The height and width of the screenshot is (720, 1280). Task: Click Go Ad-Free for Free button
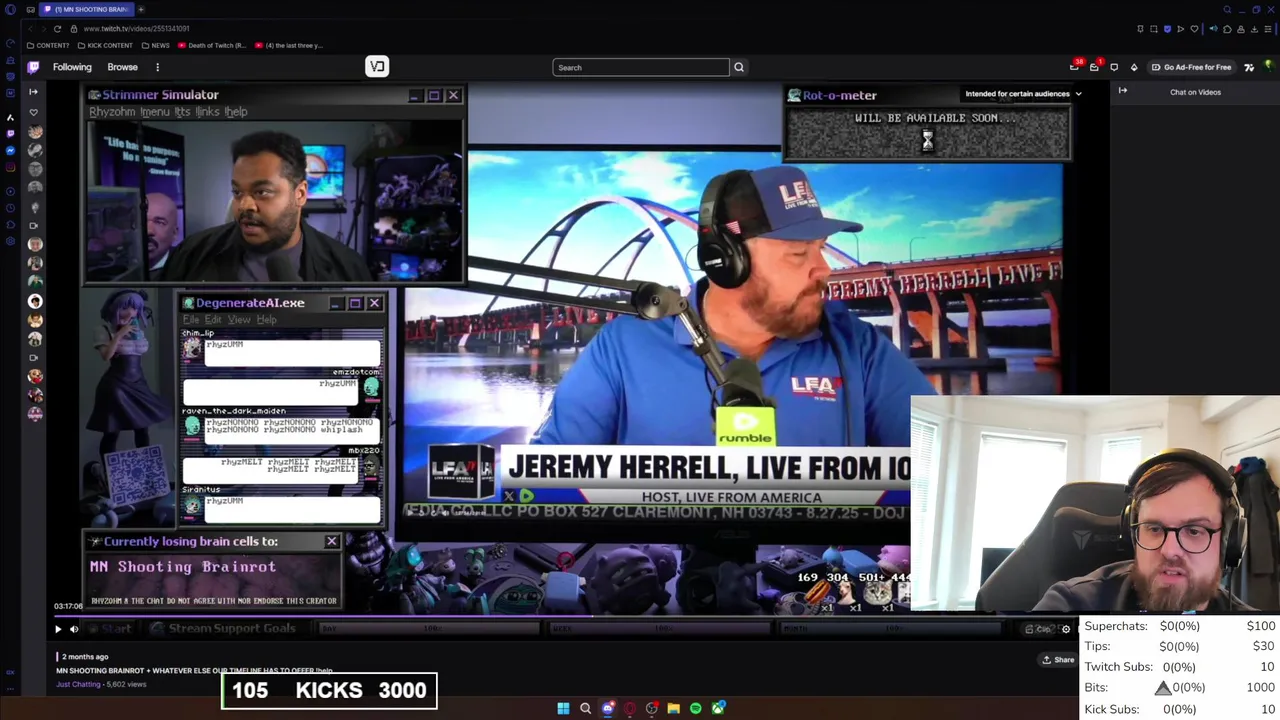[x=1191, y=67]
